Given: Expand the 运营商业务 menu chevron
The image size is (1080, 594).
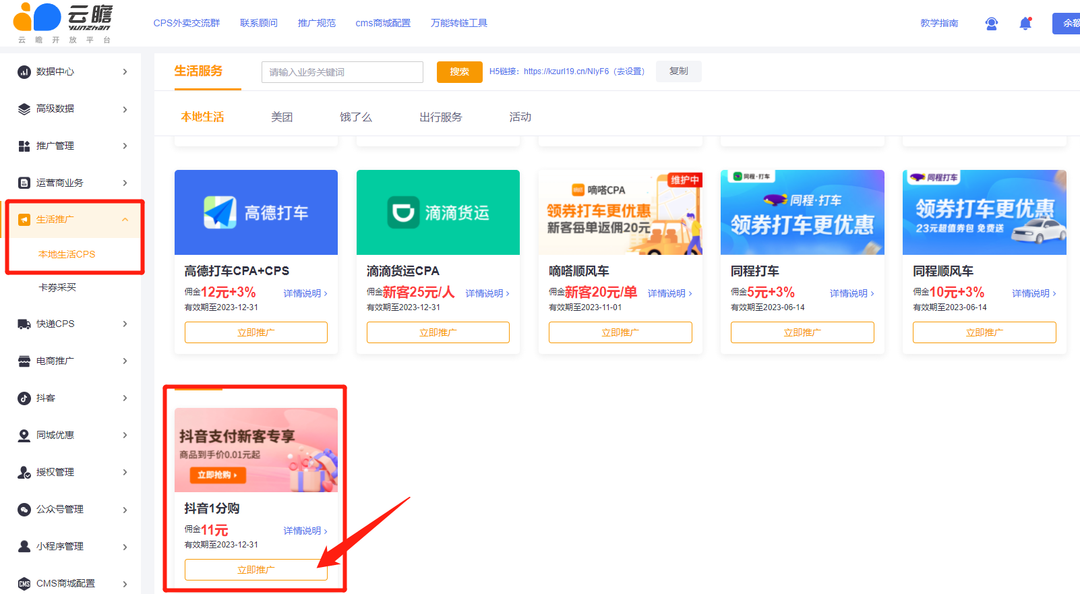Looking at the screenshot, I should (x=125, y=183).
